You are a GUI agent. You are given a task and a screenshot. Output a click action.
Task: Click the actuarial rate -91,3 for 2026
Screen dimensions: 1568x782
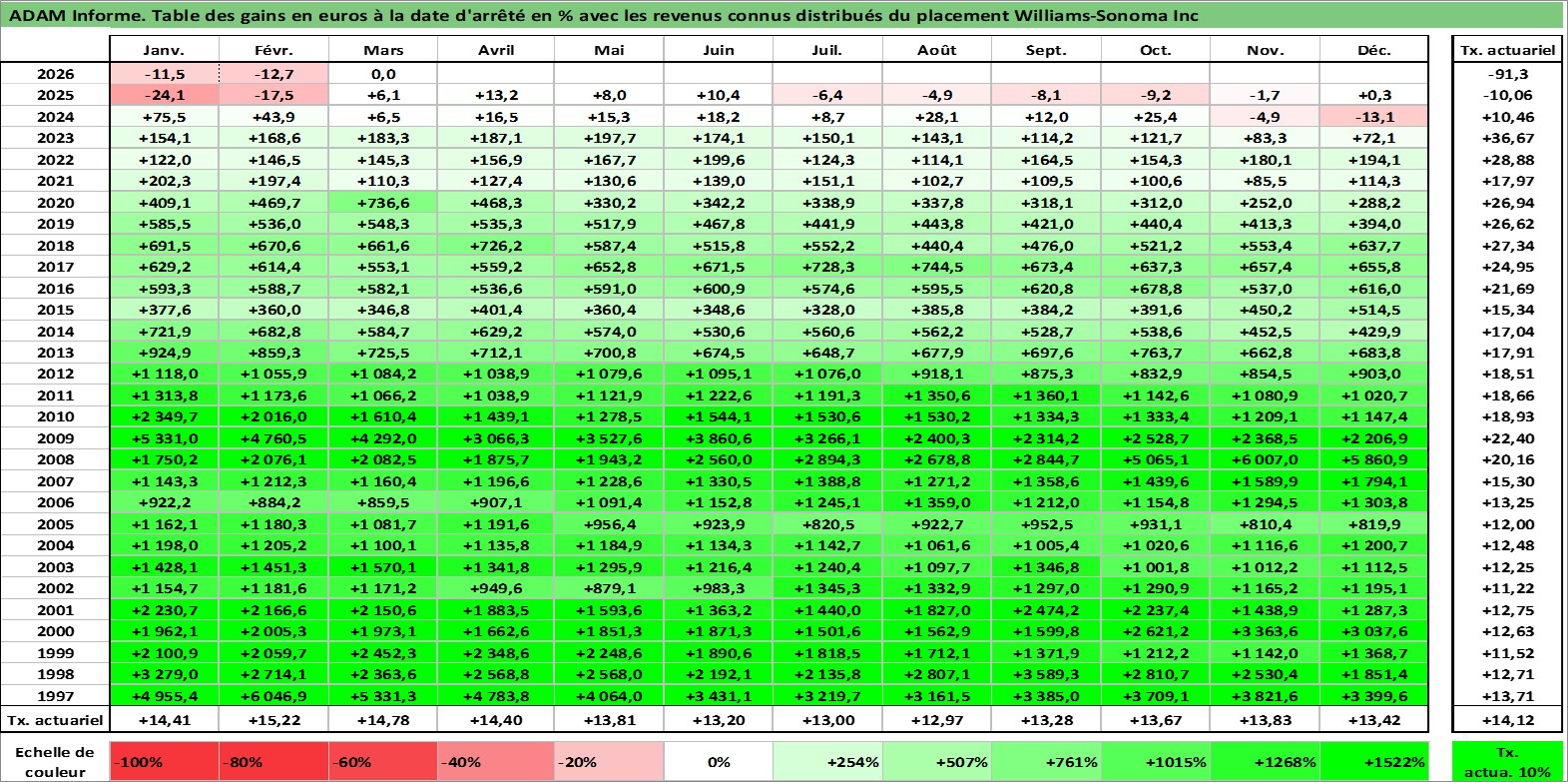(1507, 74)
